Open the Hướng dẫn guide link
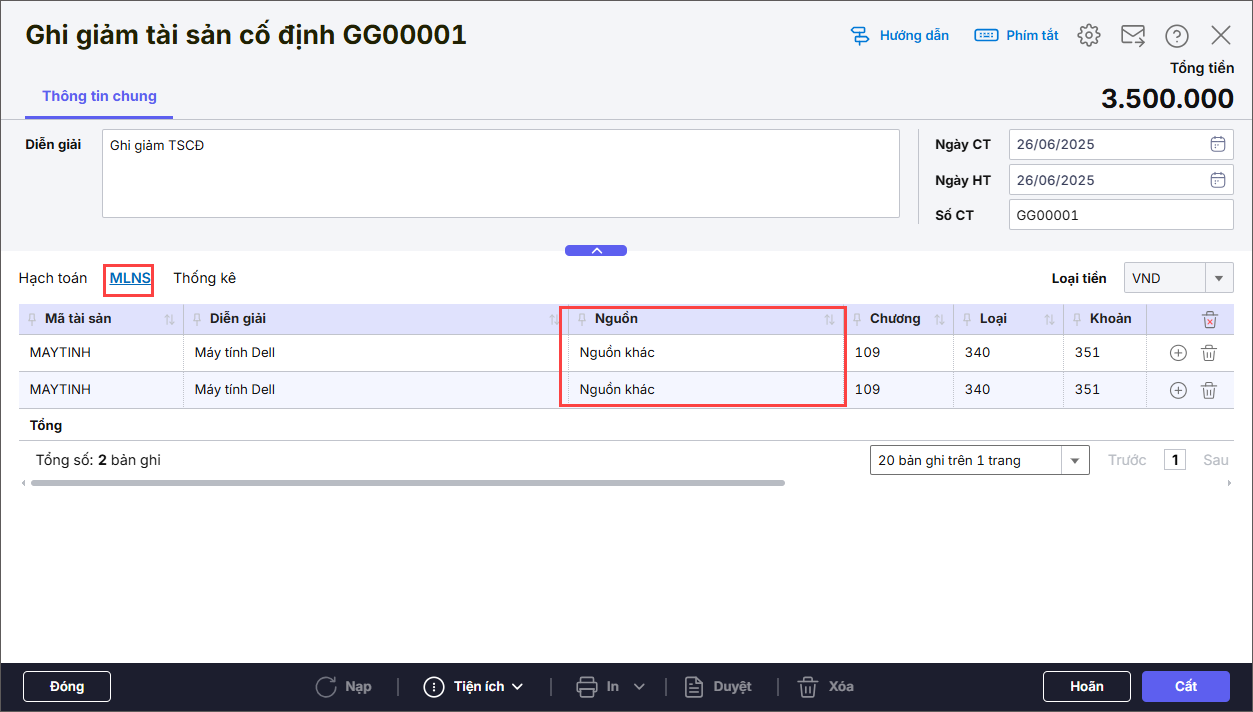 [899, 36]
